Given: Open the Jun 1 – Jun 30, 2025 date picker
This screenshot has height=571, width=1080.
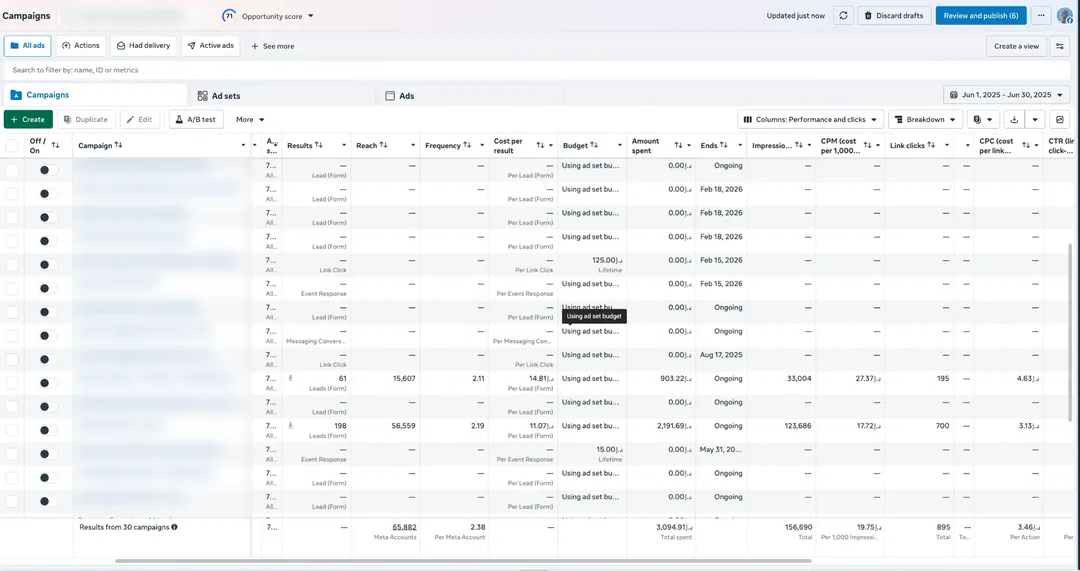Looking at the screenshot, I should pyautogui.click(x=1006, y=95).
